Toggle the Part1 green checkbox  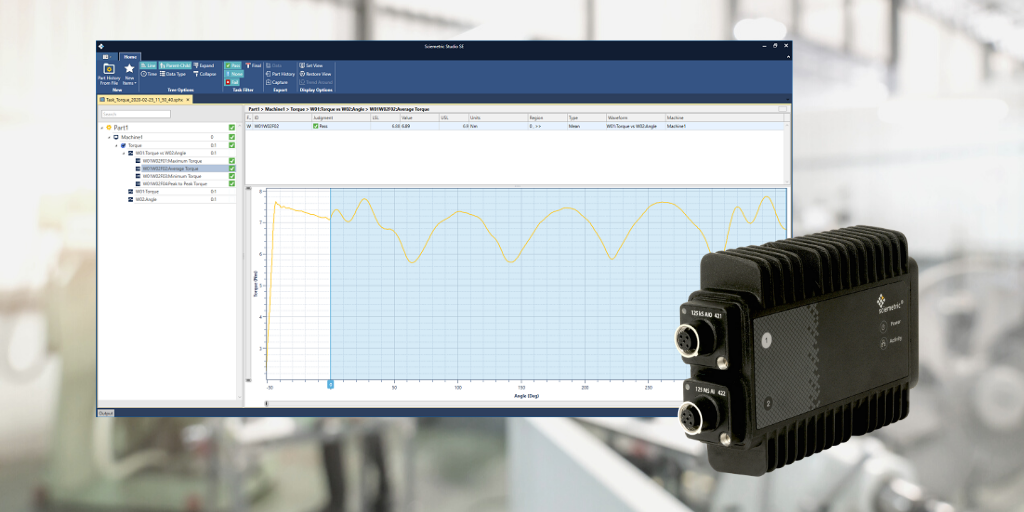tap(232, 128)
